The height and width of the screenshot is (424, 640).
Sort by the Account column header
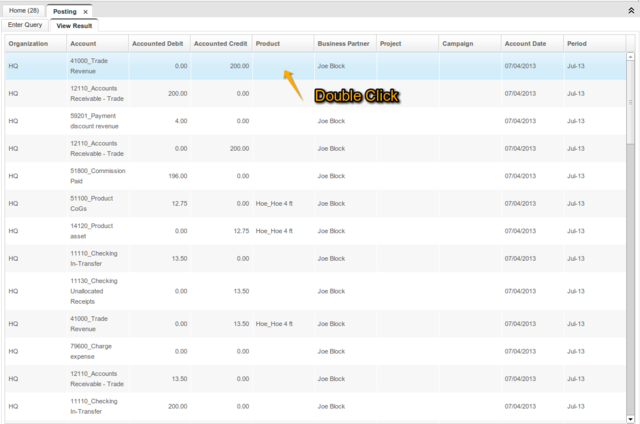tap(82, 44)
